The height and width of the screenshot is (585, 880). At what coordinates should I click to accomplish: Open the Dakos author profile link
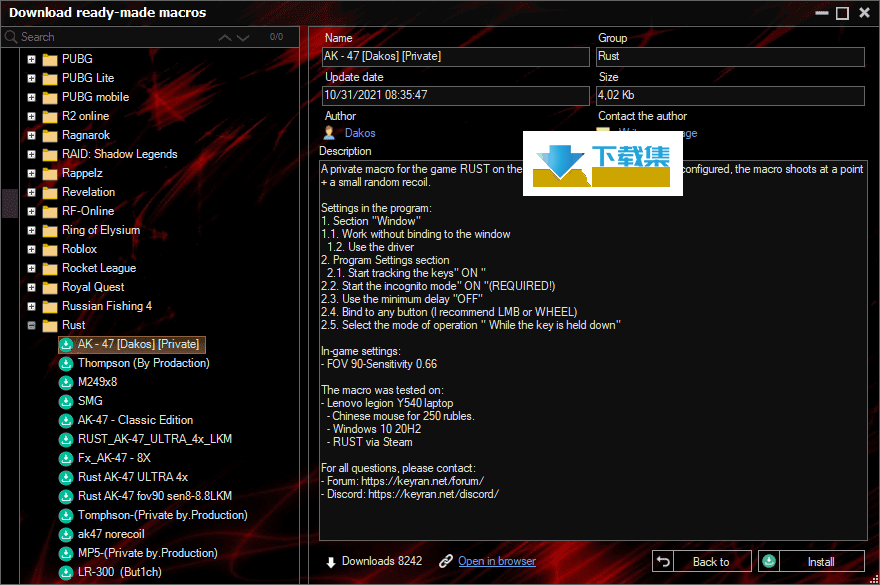pos(360,133)
